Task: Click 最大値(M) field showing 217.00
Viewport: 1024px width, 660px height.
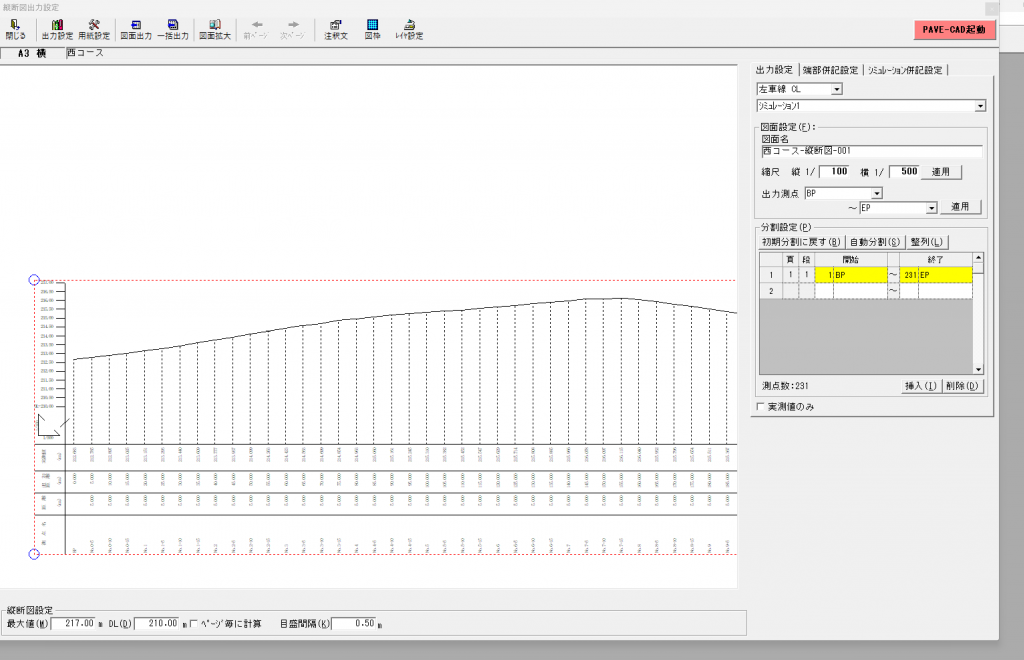Action: point(73,623)
